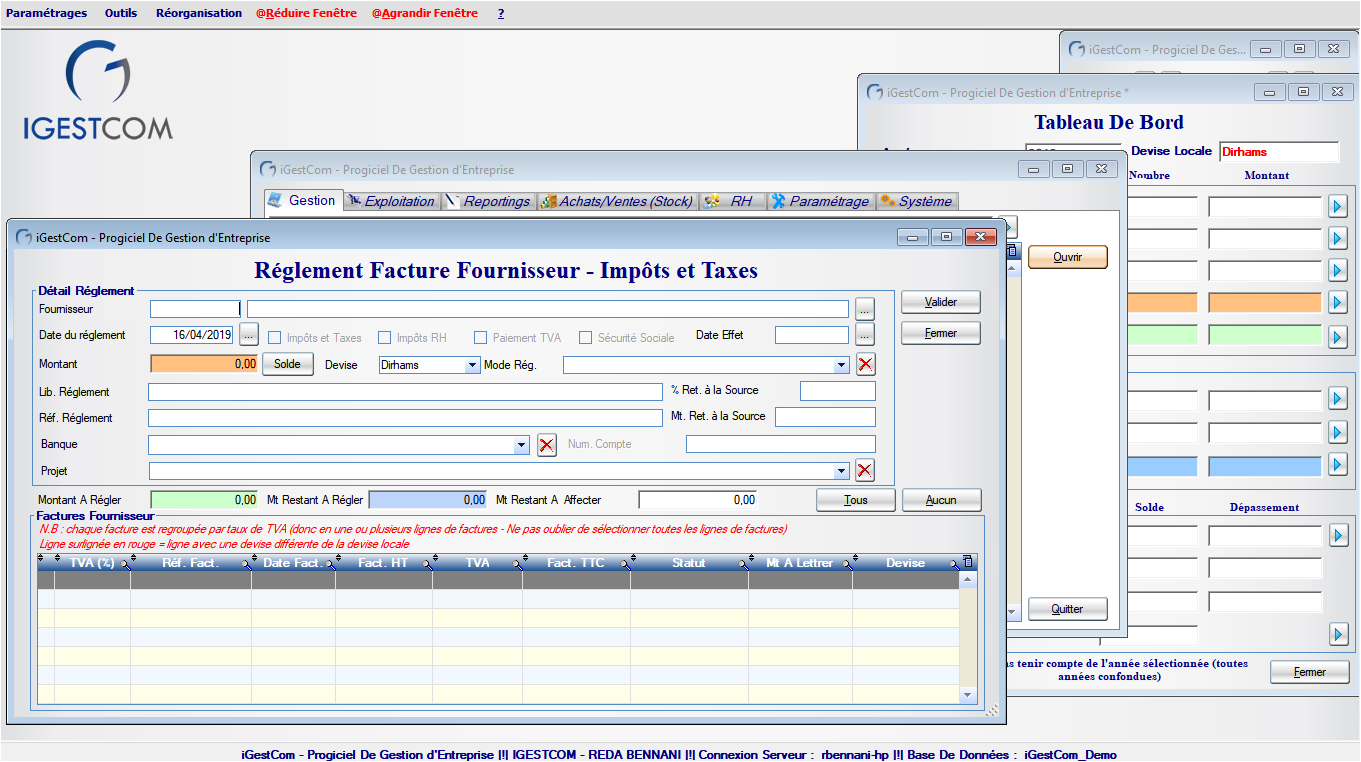Switch to the Système tab
Screen dimensions: 1361x762
pos(917,201)
